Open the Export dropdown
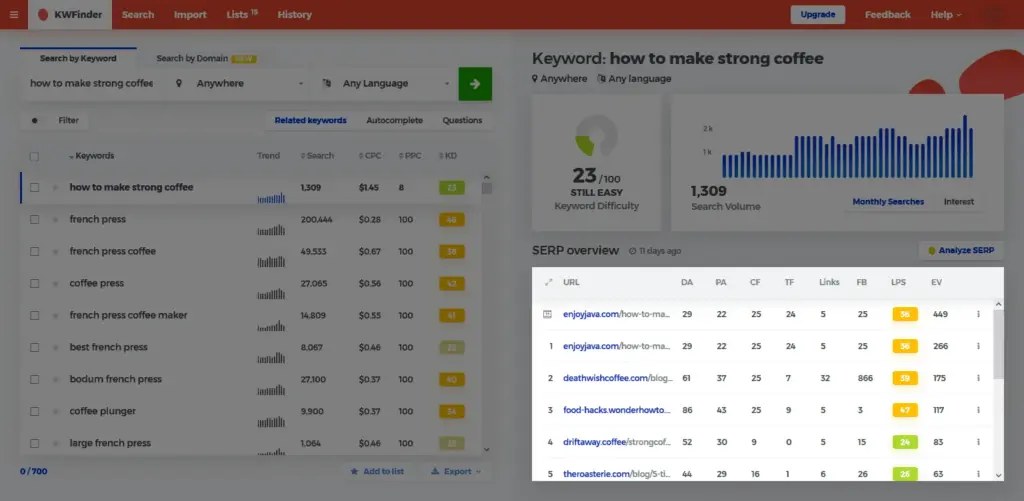Viewport: 1024px width, 501px height. click(456, 471)
